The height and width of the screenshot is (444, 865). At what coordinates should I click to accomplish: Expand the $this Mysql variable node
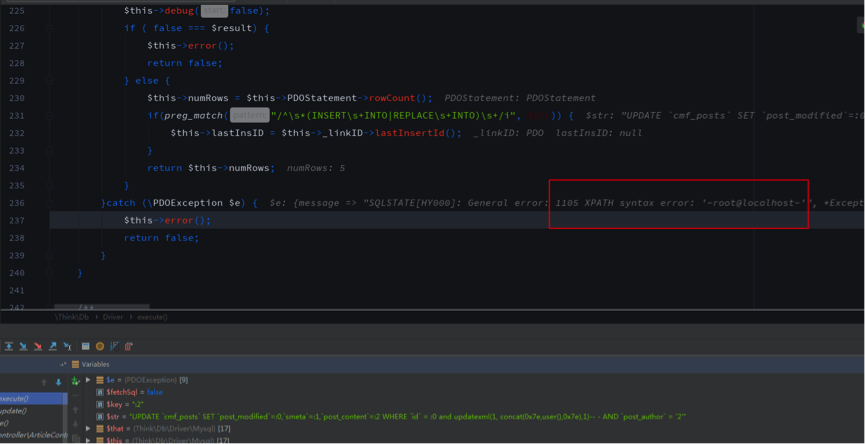tap(88, 440)
